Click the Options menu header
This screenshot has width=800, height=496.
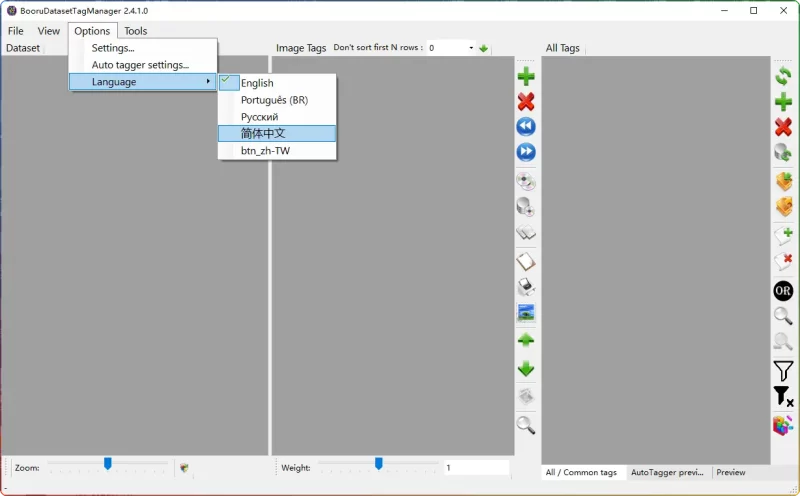[92, 31]
